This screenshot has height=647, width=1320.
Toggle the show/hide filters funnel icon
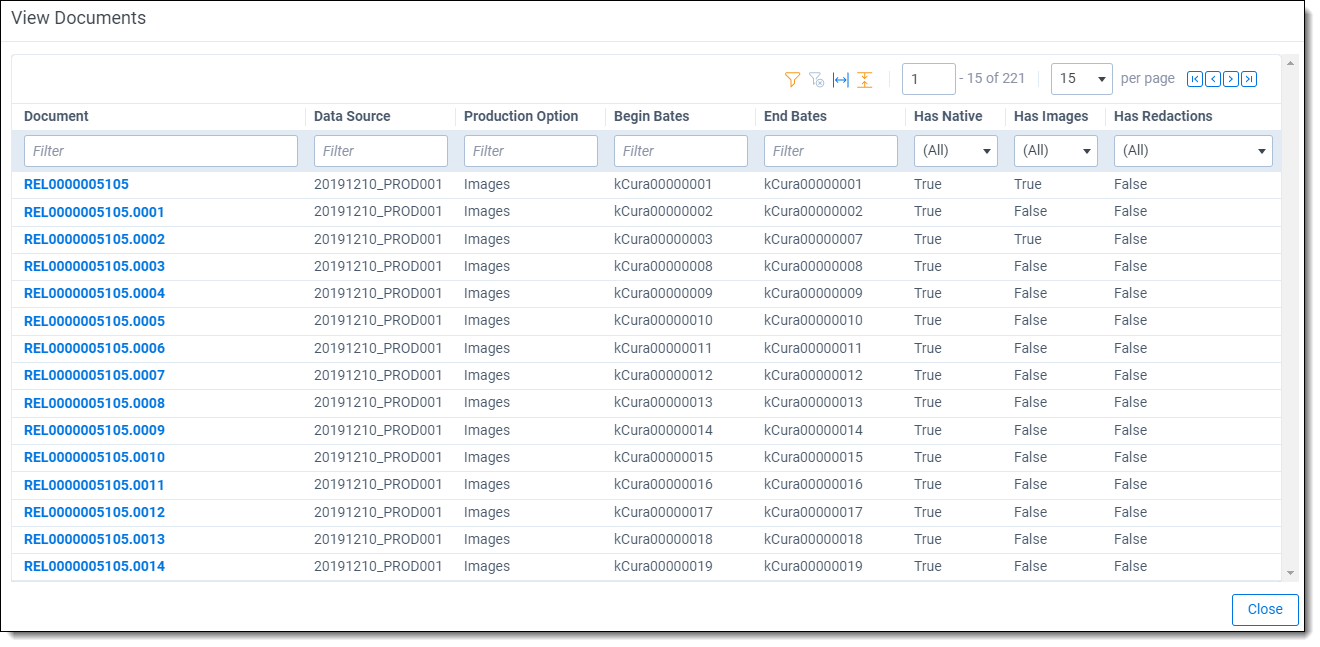click(792, 79)
